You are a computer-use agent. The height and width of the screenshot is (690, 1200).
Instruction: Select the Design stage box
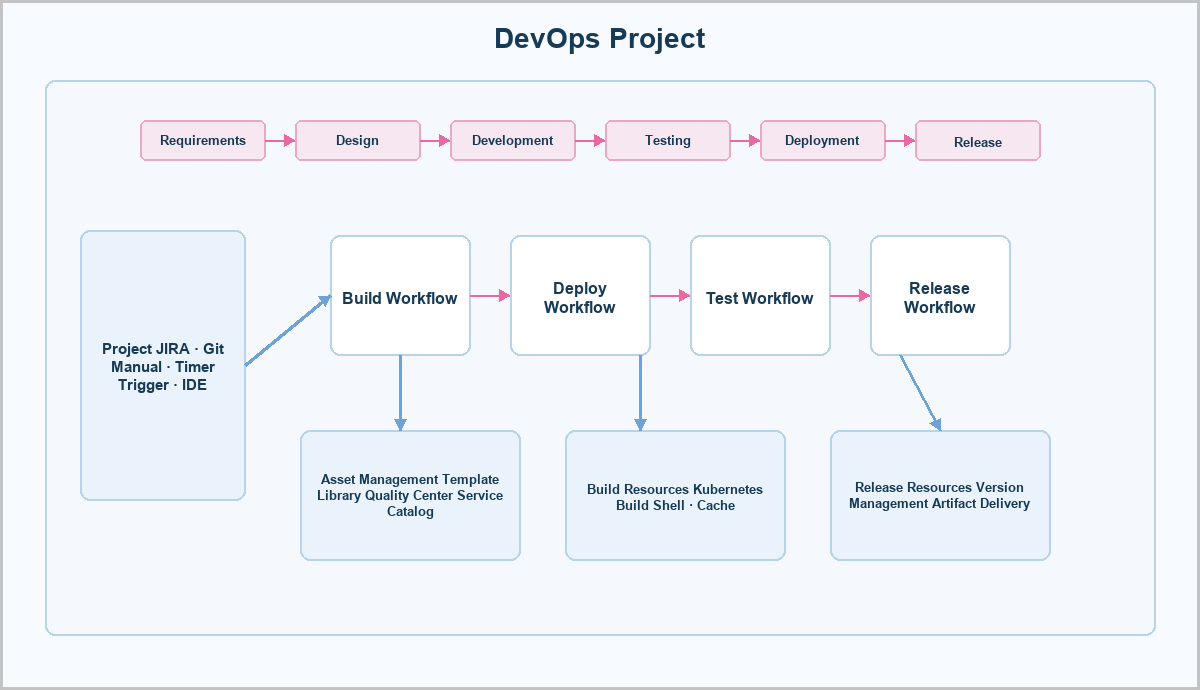click(358, 141)
